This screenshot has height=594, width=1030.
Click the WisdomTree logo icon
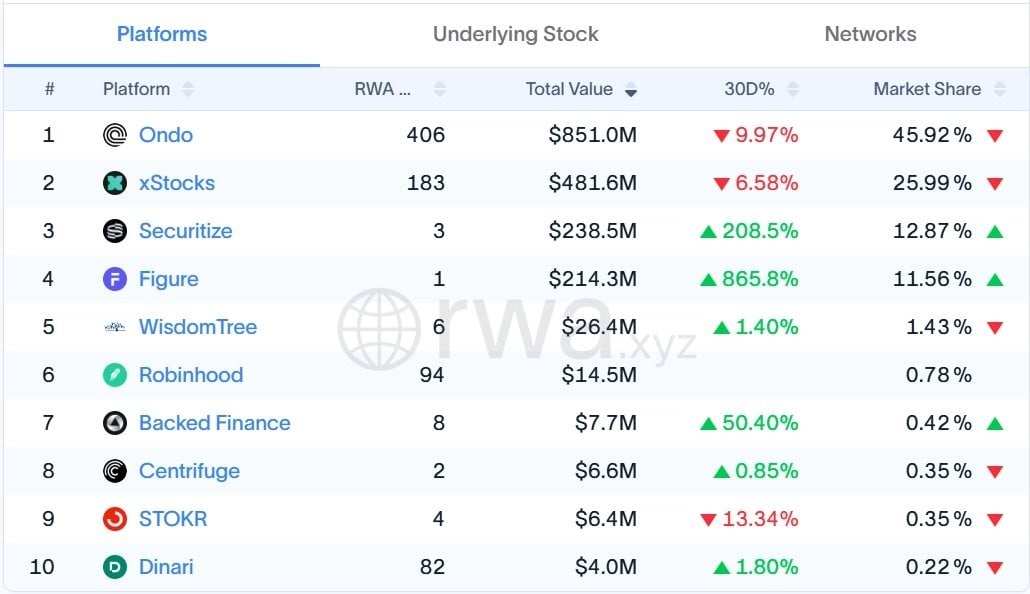115,327
